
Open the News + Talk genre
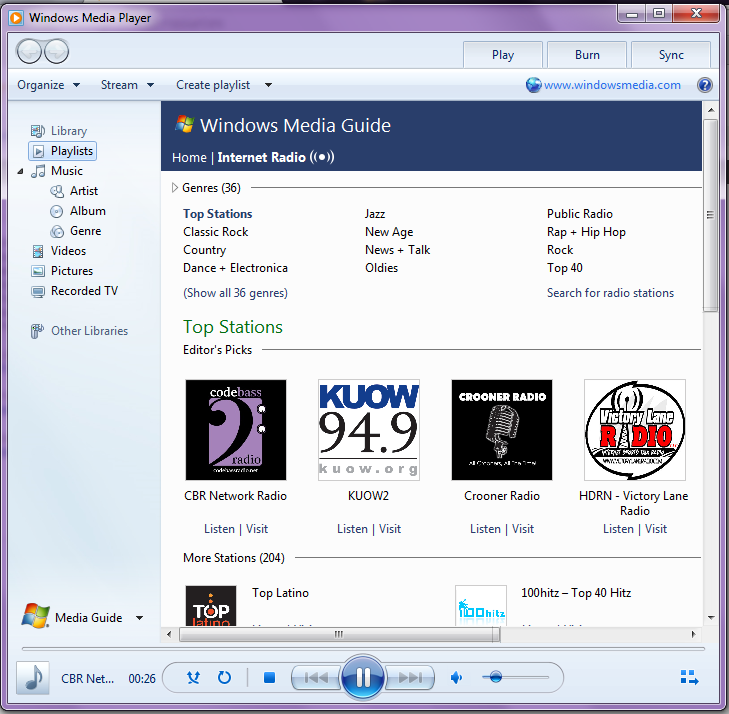pyautogui.click(x=398, y=250)
